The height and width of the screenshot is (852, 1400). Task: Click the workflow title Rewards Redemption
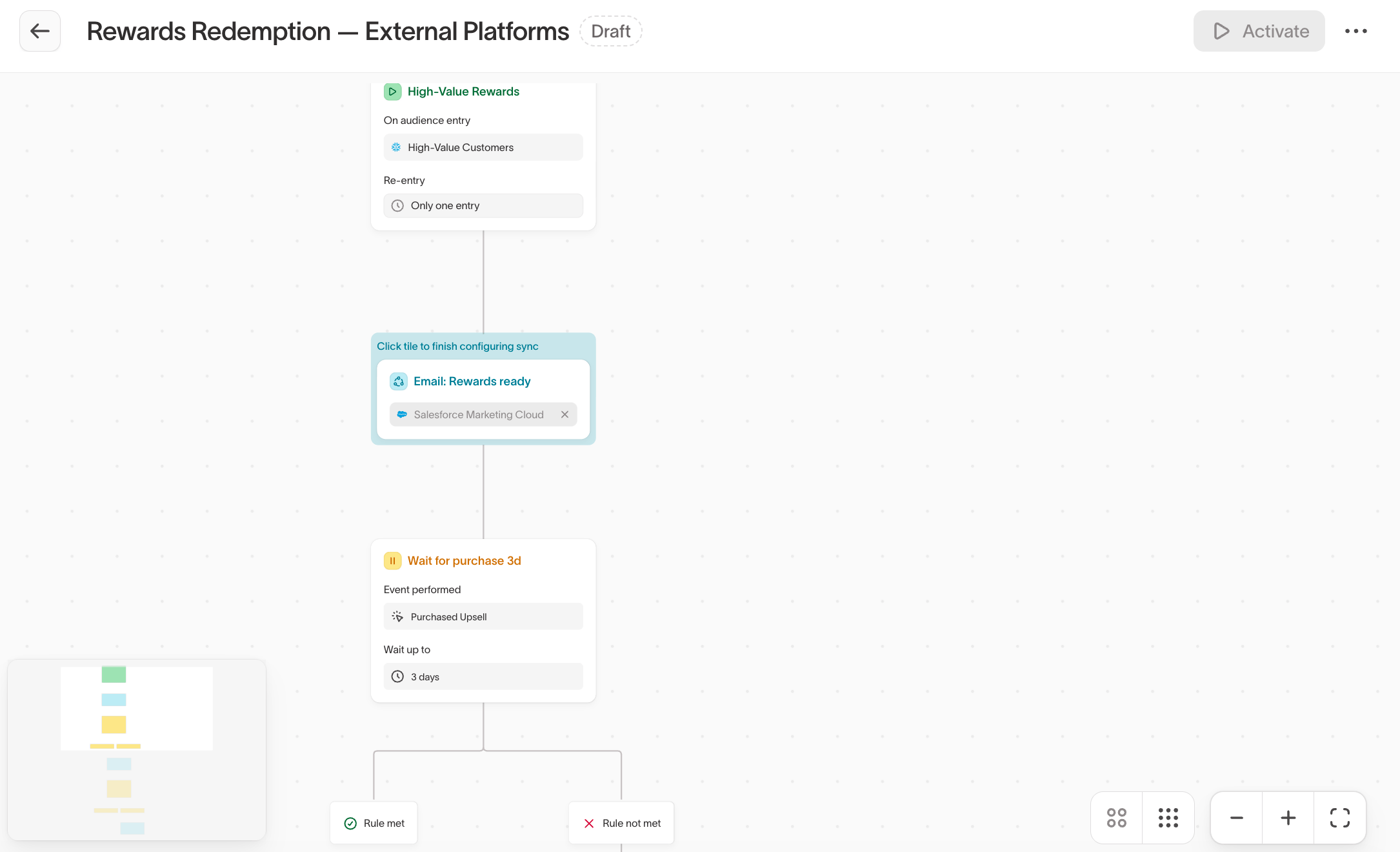[x=328, y=31]
